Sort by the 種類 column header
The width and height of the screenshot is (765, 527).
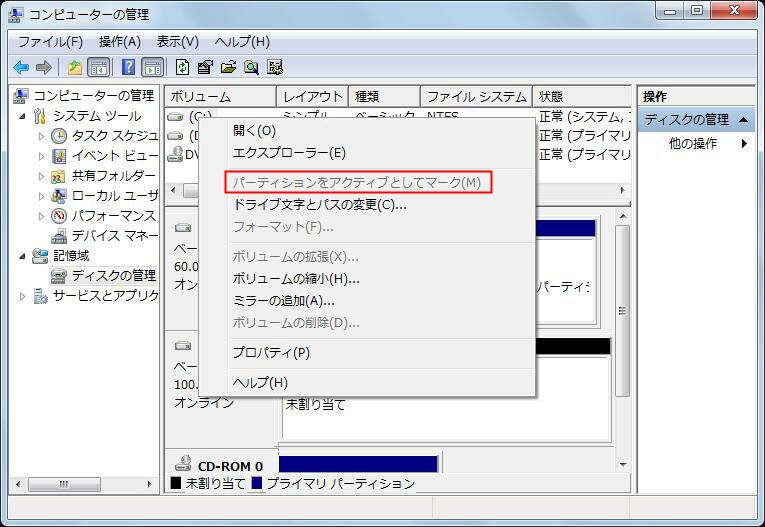[384, 97]
